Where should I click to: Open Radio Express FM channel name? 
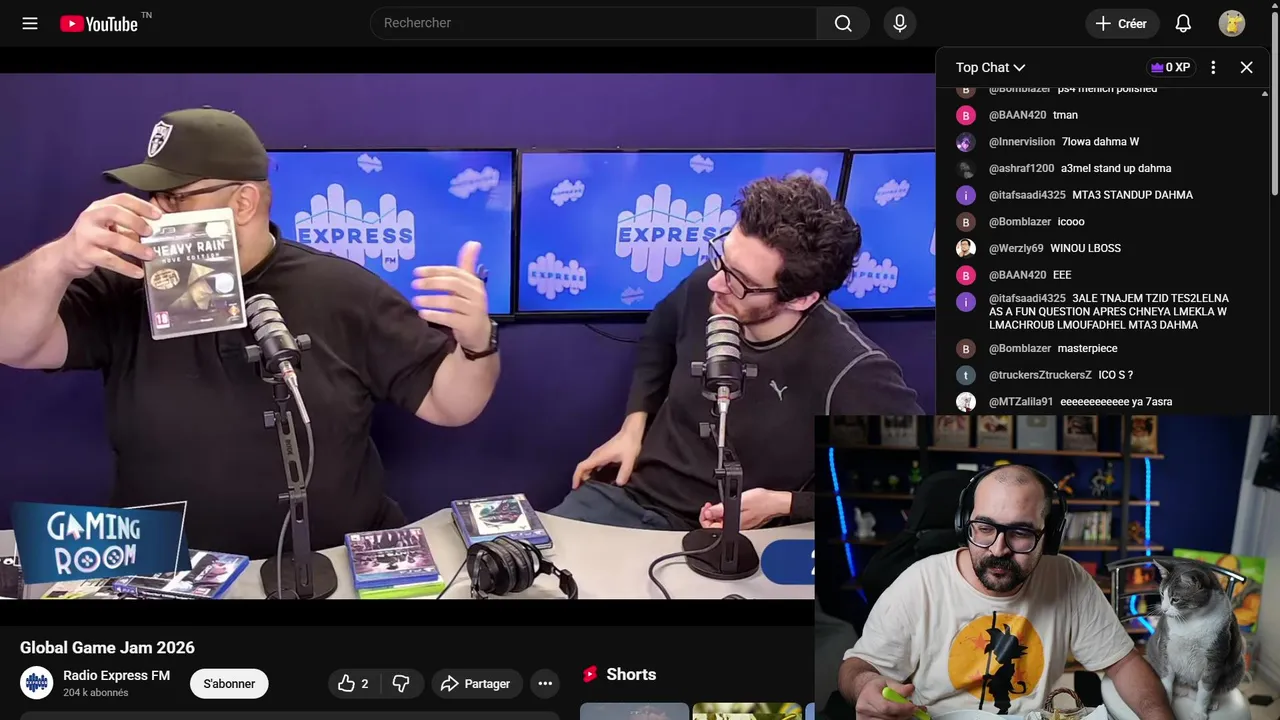coord(116,675)
